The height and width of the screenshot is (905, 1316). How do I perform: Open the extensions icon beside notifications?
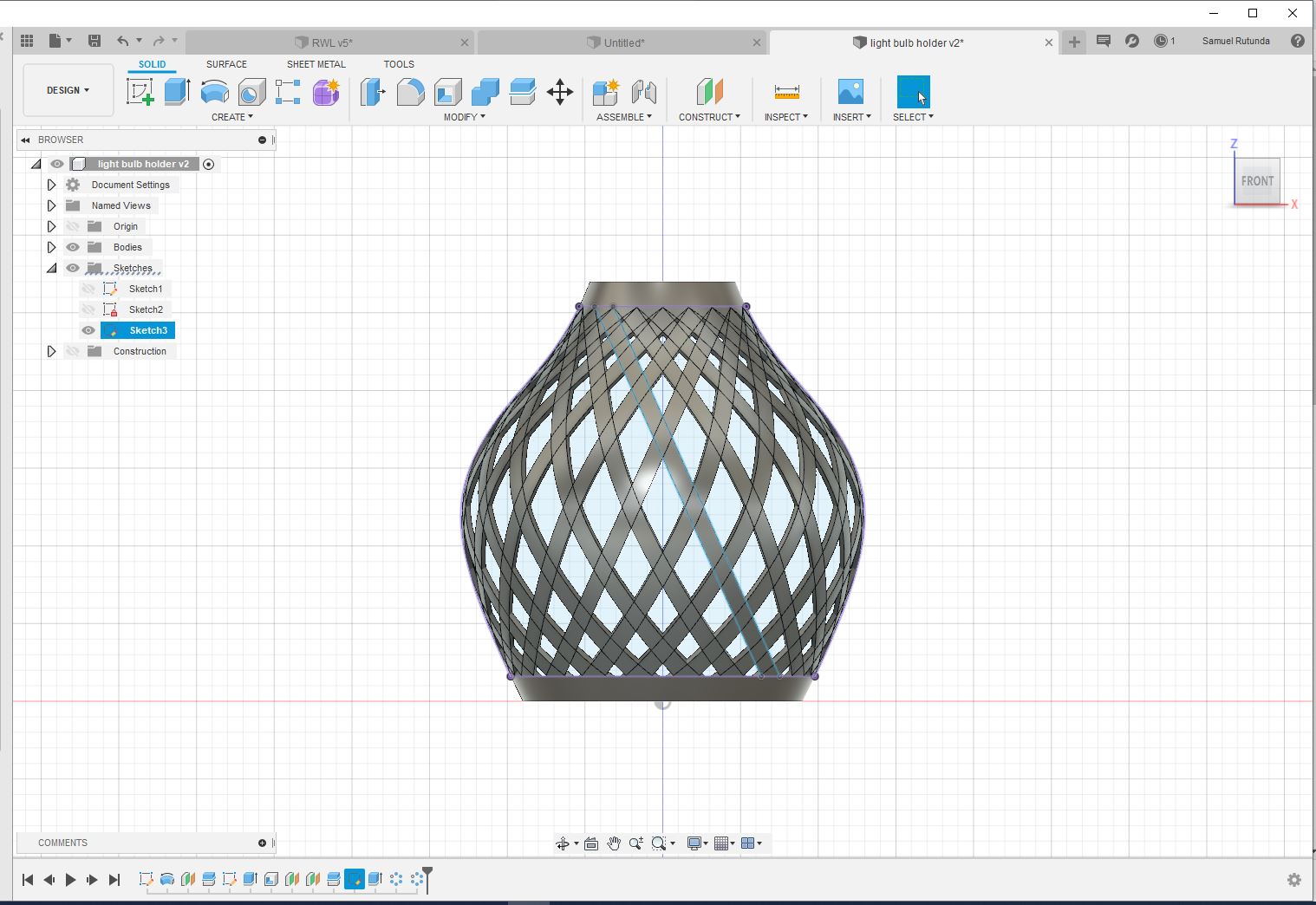coord(1132,41)
